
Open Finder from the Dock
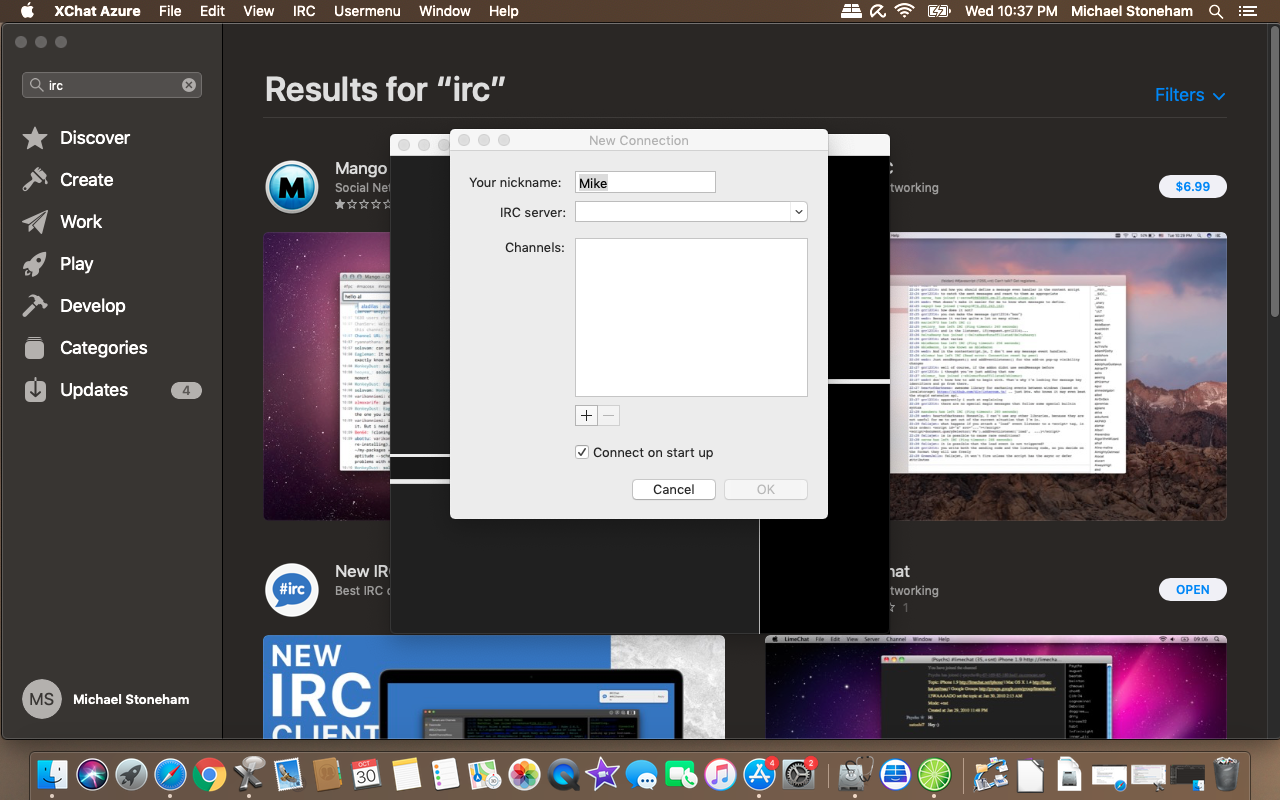52,774
